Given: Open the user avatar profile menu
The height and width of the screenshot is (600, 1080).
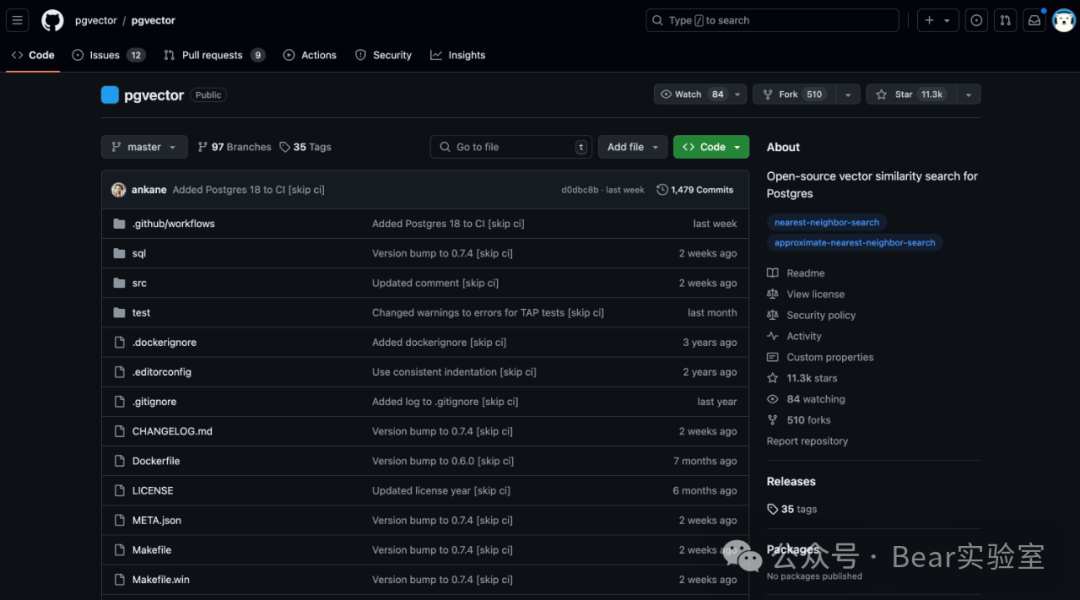Looking at the screenshot, I should 1063,21.
